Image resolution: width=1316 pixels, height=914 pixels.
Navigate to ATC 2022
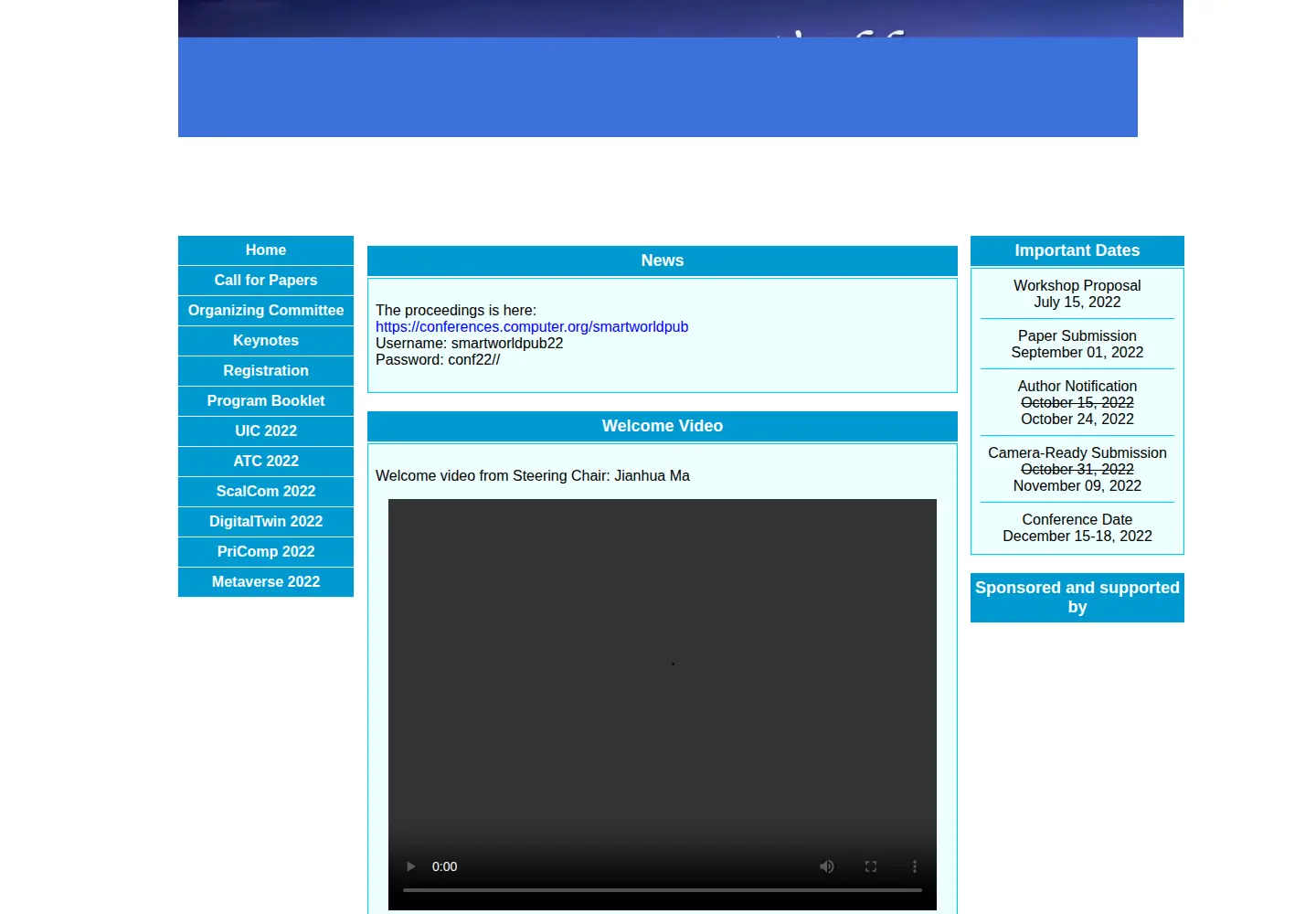pyautogui.click(x=266, y=462)
